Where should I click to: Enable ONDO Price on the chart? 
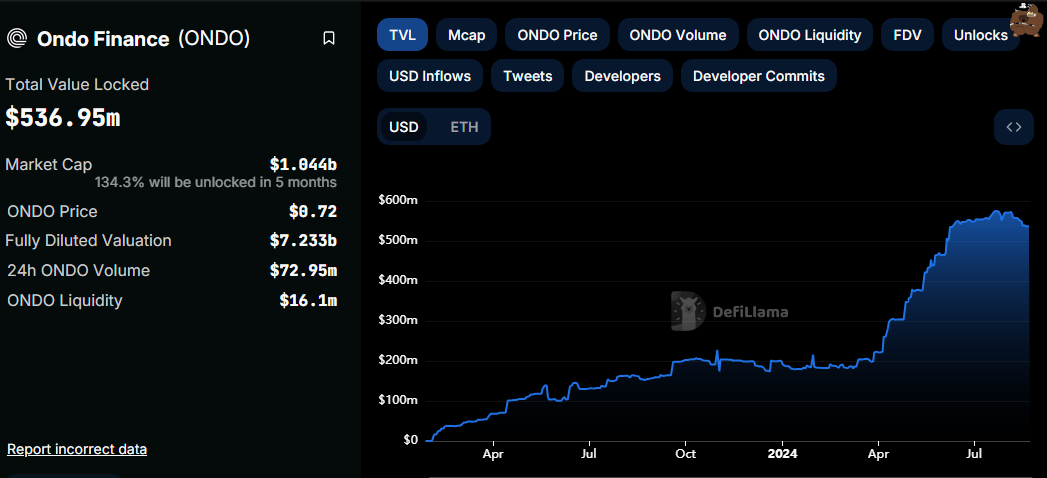pyautogui.click(x=558, y=35)
